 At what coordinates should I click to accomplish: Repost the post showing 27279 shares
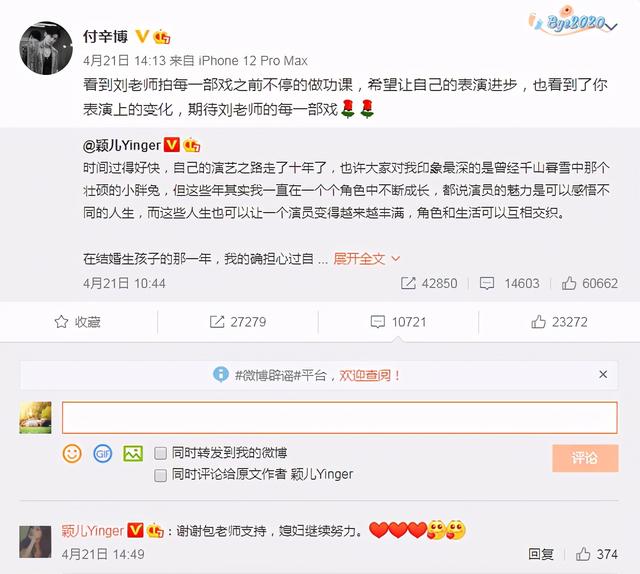(x=238, y=322)
